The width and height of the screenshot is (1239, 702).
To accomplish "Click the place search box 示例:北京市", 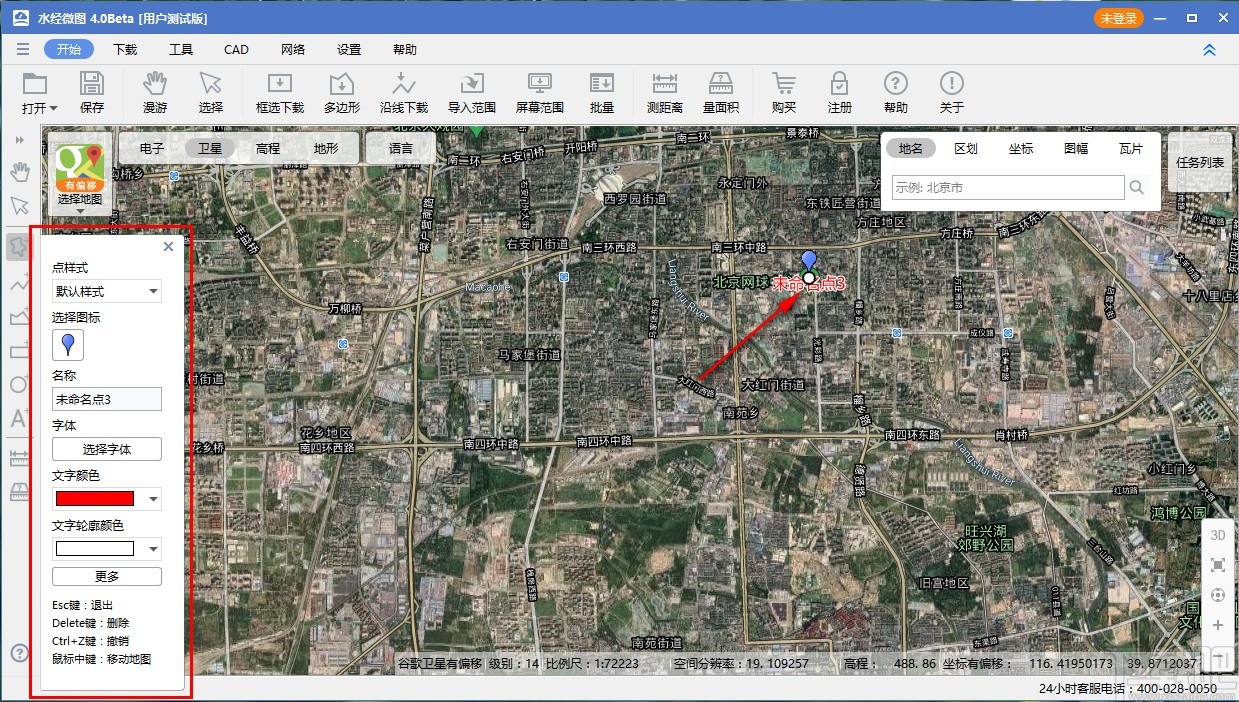I will coord(1008,187).
